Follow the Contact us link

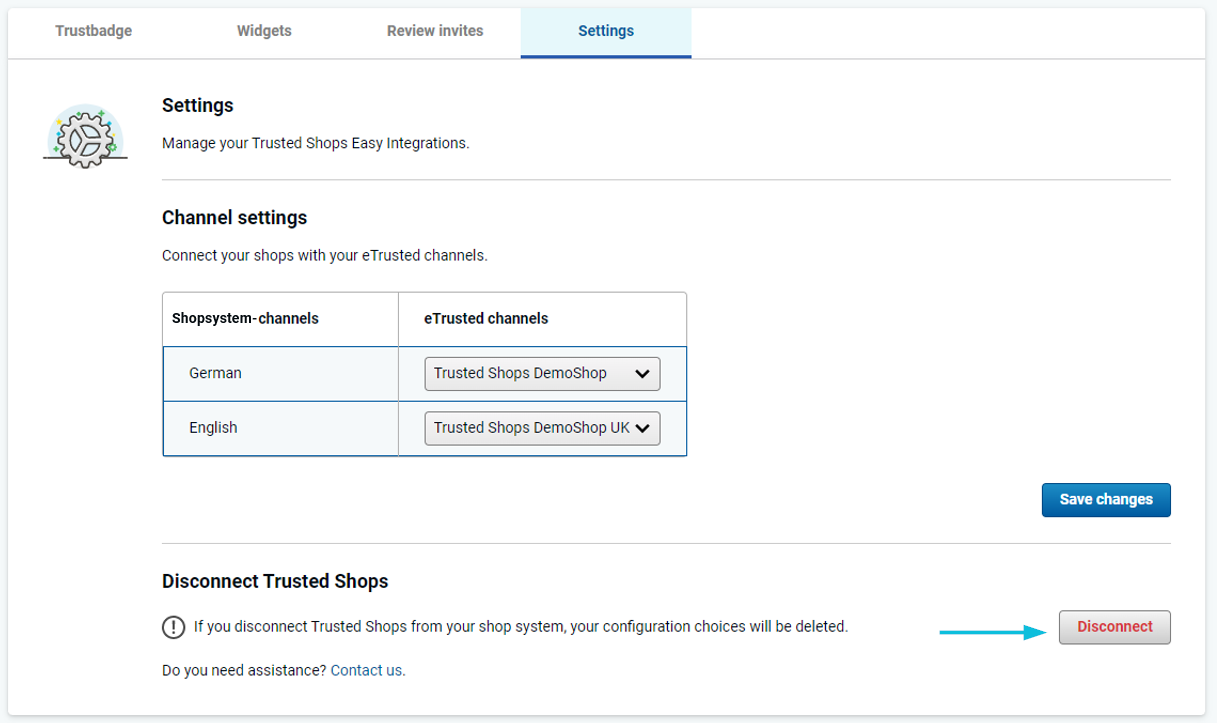click(x=367, y=670)
